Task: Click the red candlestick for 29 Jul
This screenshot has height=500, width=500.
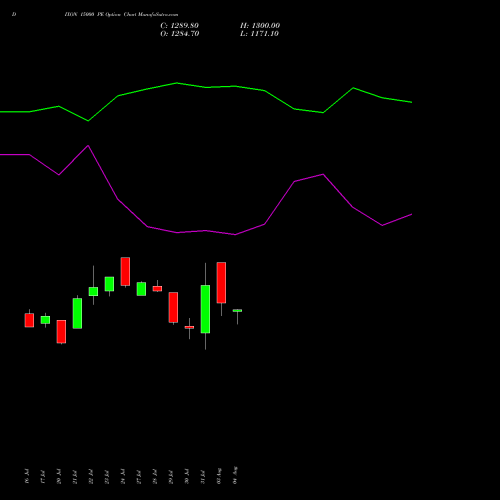Action: point(173,307)
